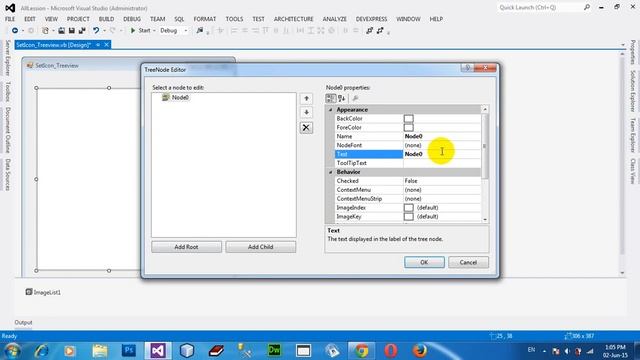Open the Start button dropdown arrow
Screen dimensions: 640x360
pyautogui.click(x=154, y=31)
